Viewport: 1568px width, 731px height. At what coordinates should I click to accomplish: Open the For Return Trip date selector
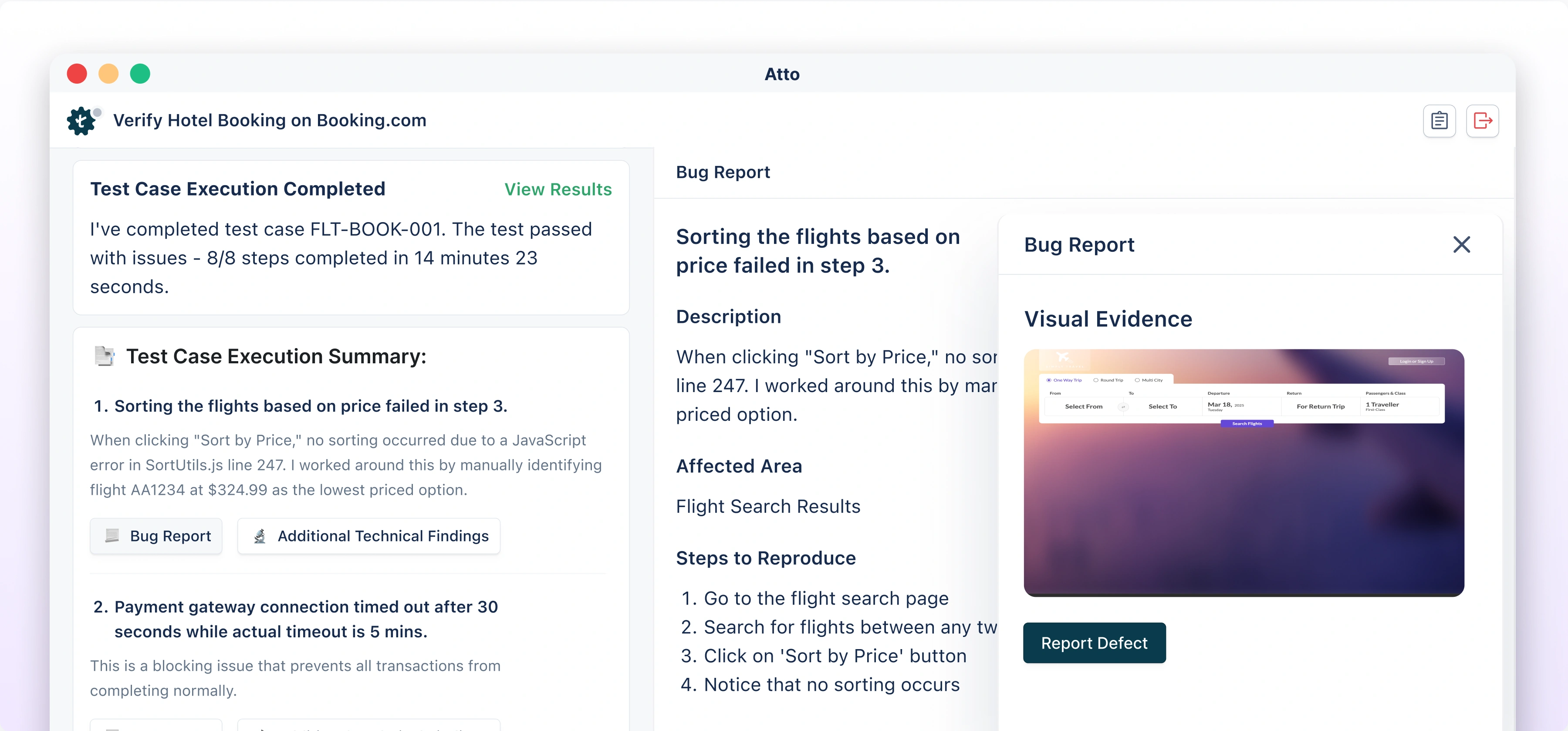tap(1321, 406)
